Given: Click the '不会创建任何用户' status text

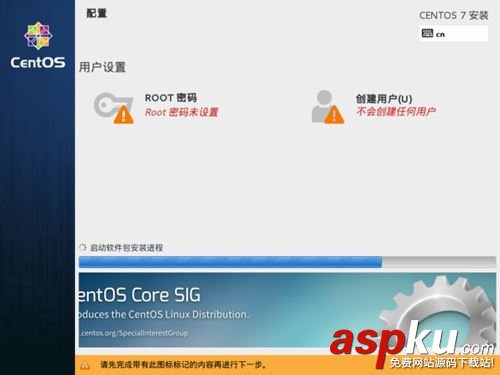Looking at the screenshot, I should coord(396,111).
